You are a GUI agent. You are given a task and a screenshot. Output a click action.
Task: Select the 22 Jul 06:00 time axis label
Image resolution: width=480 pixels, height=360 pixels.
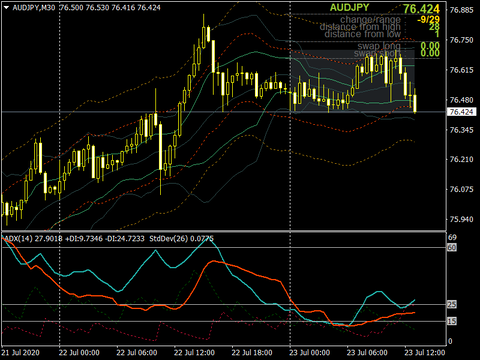[x=137, y=353]
